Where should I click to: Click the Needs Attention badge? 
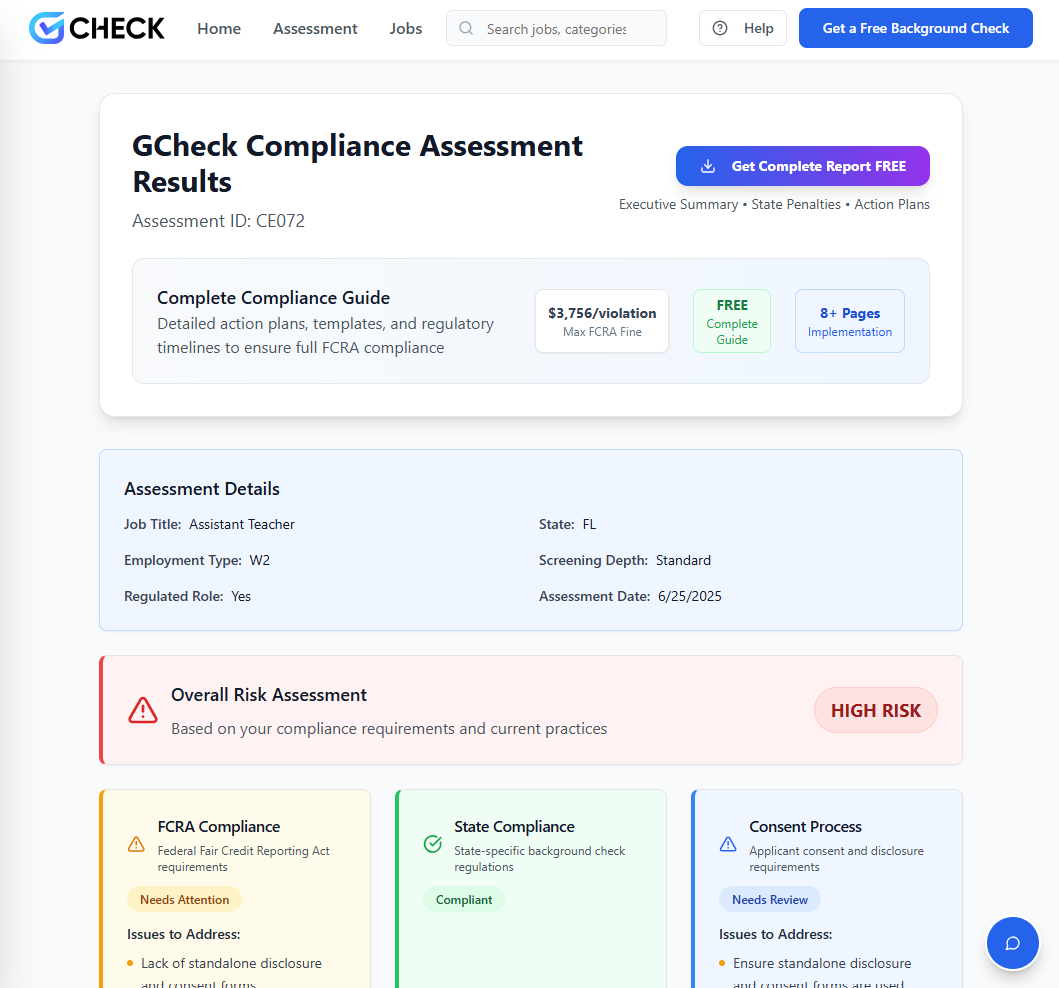184,900
